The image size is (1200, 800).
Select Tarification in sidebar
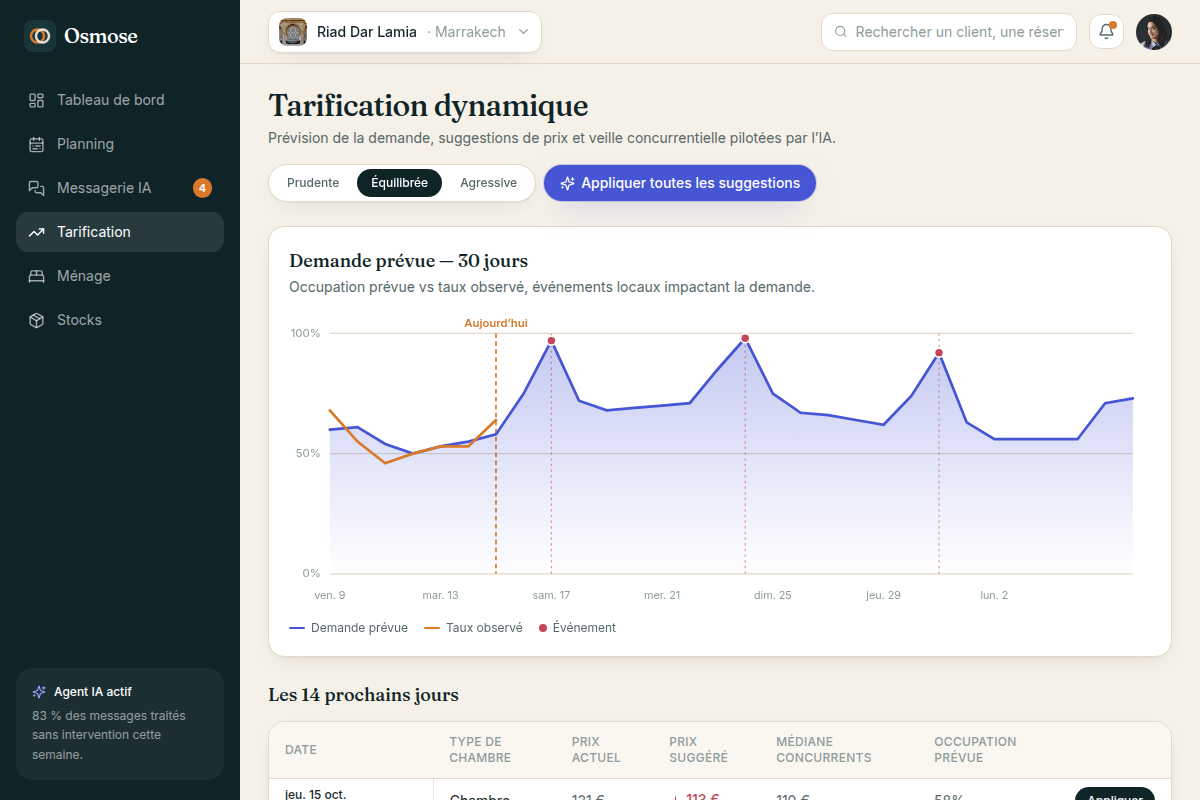[120, 232]
